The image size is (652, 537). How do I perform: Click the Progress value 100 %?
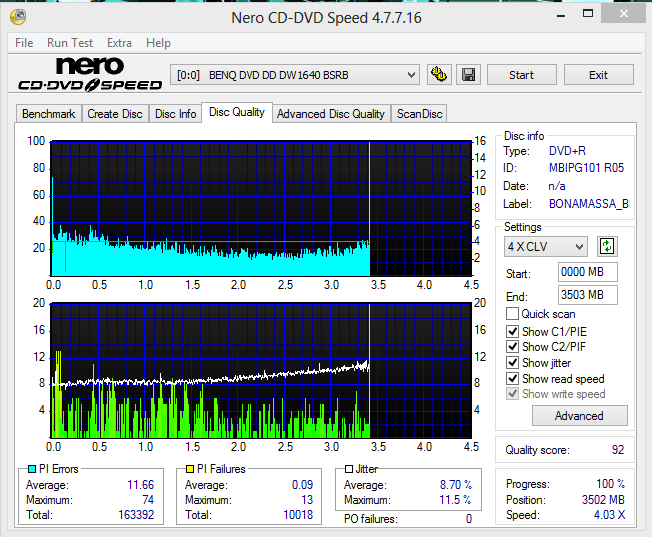pyautogui.click(x=610, y=484)
